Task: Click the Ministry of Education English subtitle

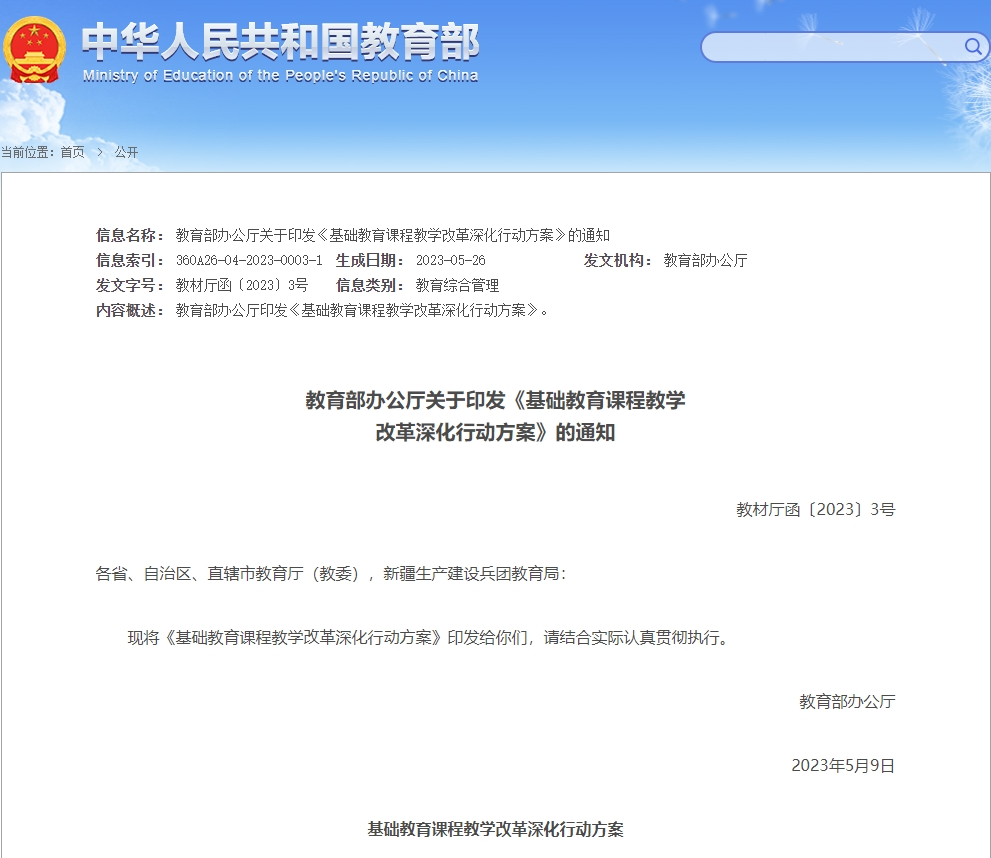Action: [x=280, y=76]
